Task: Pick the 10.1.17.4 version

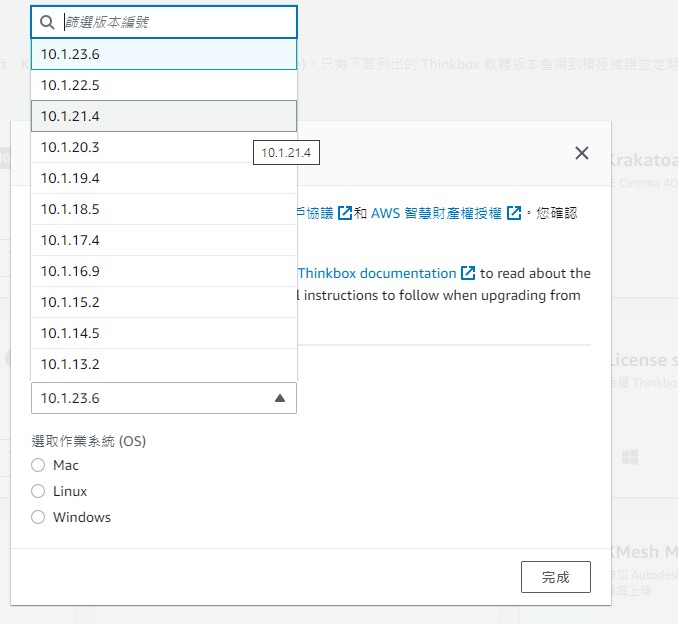Action: coord(164,240)
